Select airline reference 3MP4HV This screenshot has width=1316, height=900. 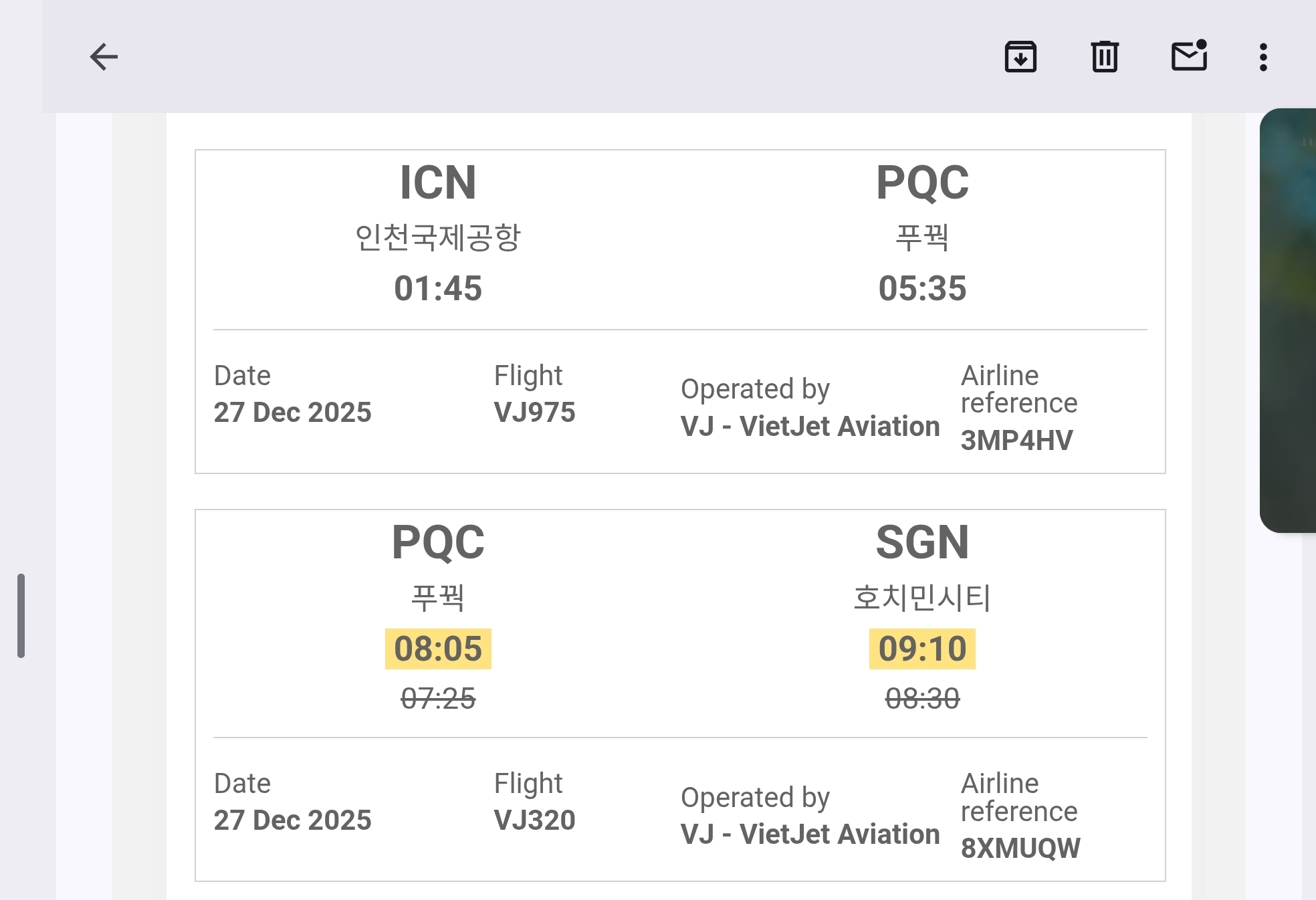1016,441
